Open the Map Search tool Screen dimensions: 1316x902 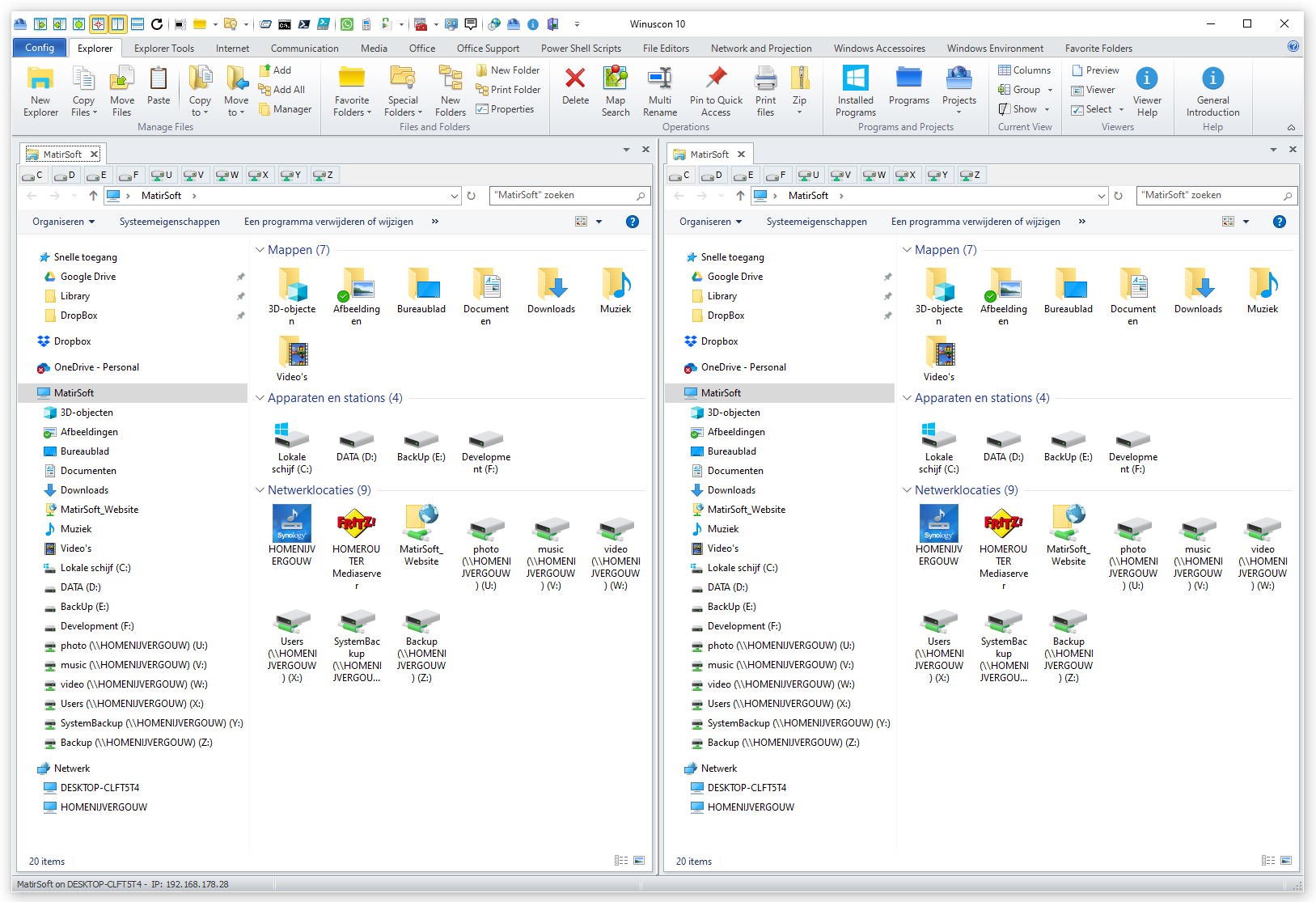[615, 91]
